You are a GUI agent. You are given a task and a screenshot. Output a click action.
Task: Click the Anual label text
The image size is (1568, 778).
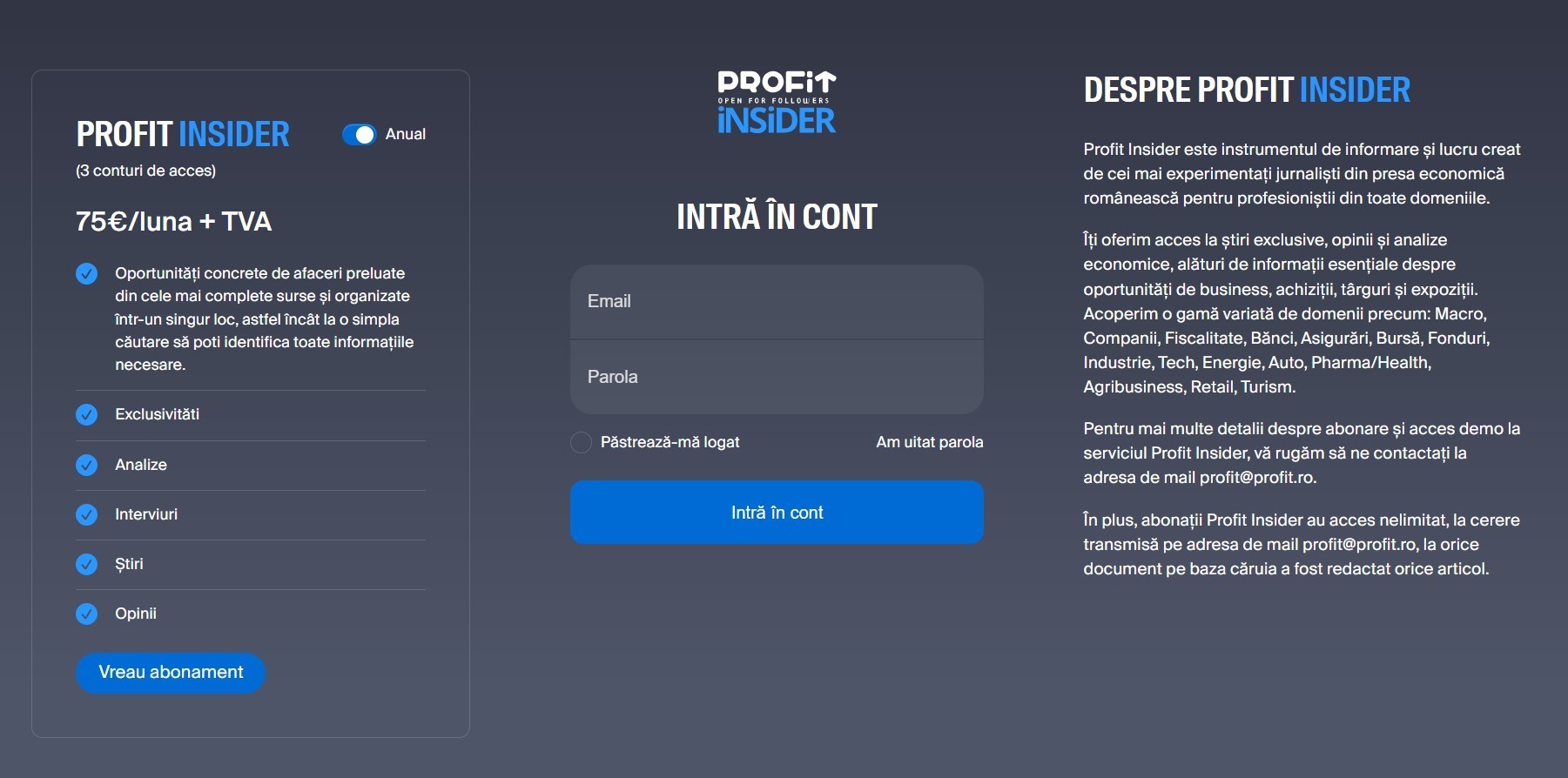[x=405, y=135]
